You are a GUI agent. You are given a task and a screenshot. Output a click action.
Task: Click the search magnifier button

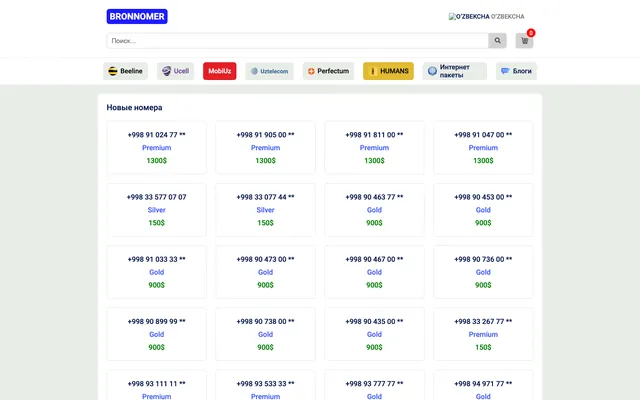coord(497,40)
